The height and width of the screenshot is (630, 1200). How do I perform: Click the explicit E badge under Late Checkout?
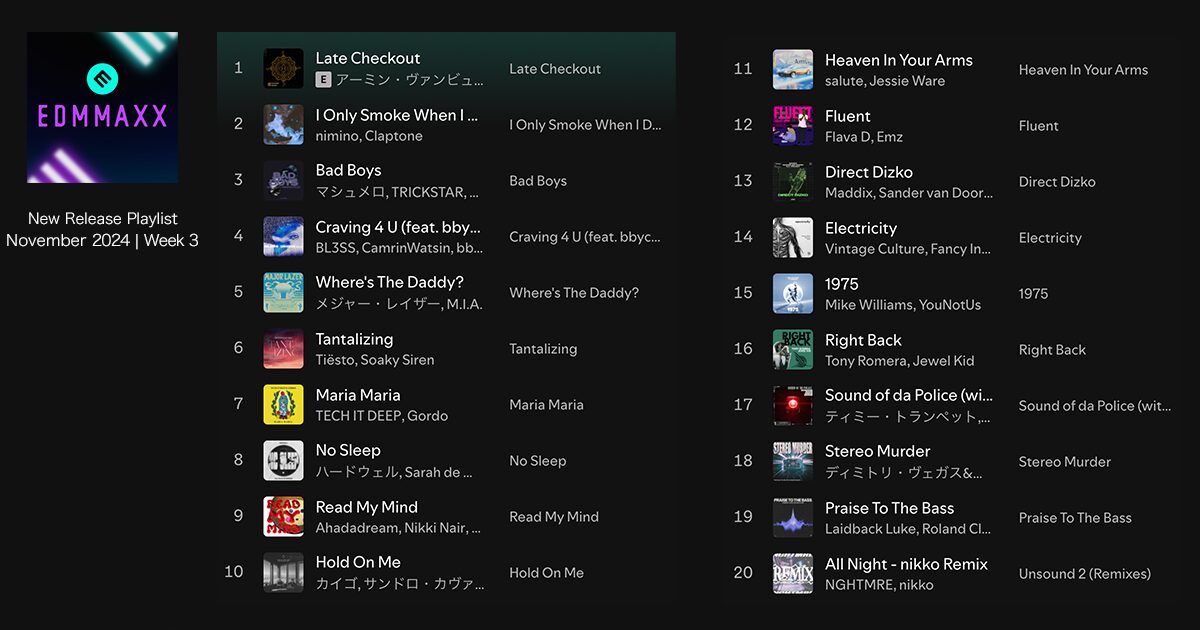coord(323,79)
